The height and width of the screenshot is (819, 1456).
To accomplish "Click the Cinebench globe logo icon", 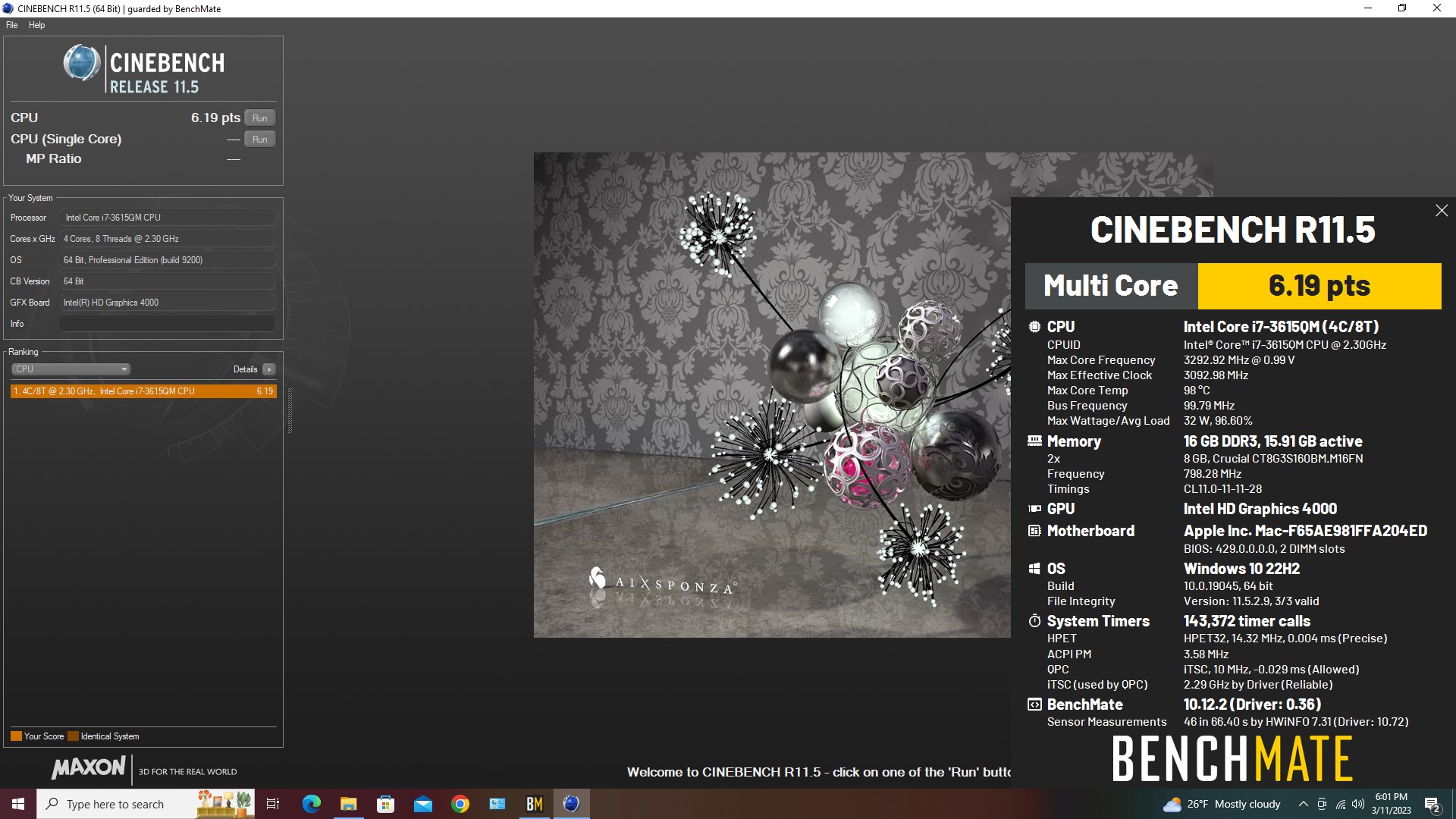I will pyautogui.click(x=82, y=63).
